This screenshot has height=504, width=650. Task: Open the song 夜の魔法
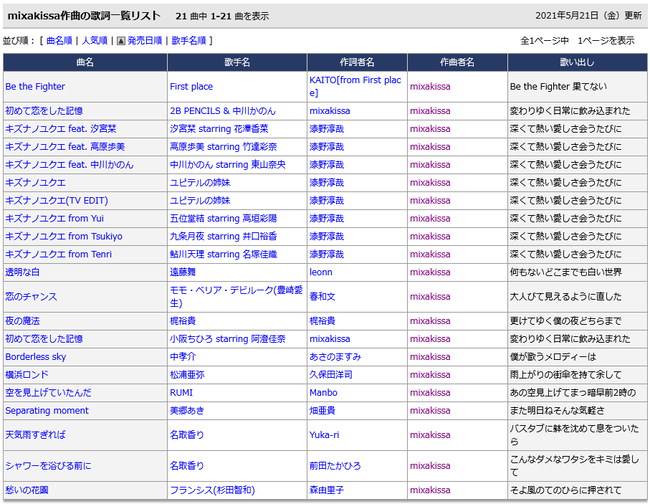point(22,321)
